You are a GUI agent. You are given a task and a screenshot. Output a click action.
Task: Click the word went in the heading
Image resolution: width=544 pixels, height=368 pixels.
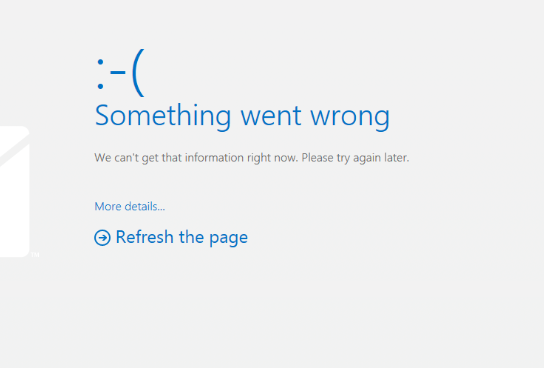pos(271,117)
